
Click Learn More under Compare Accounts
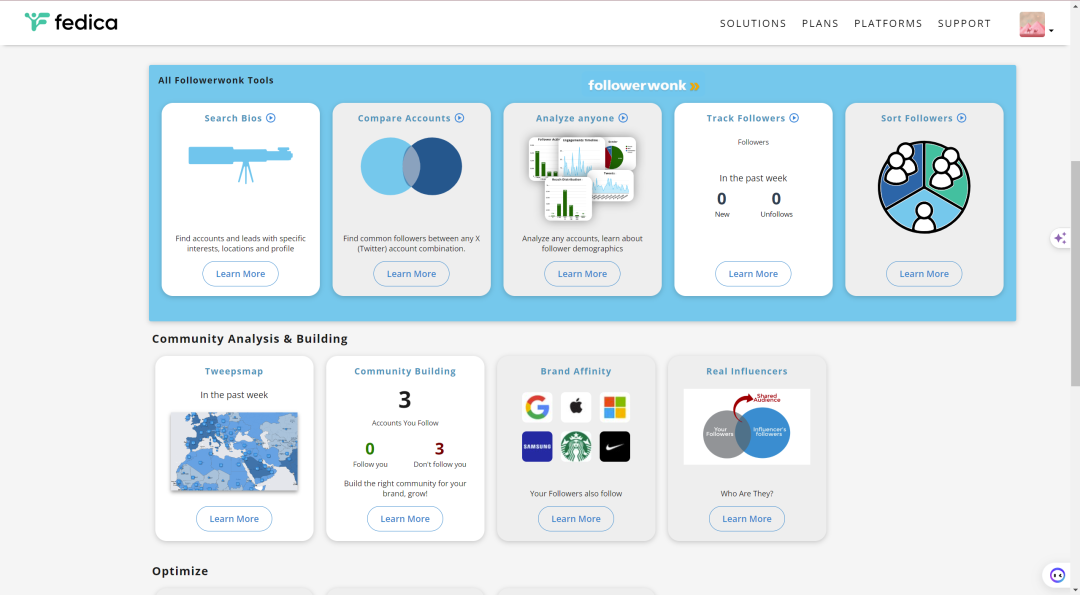coord(411,273)
